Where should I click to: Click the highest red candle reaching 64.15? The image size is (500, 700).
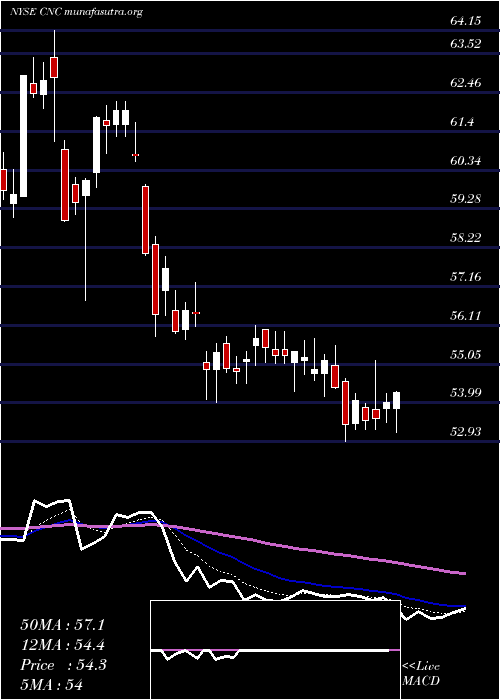tap(54, 67)
